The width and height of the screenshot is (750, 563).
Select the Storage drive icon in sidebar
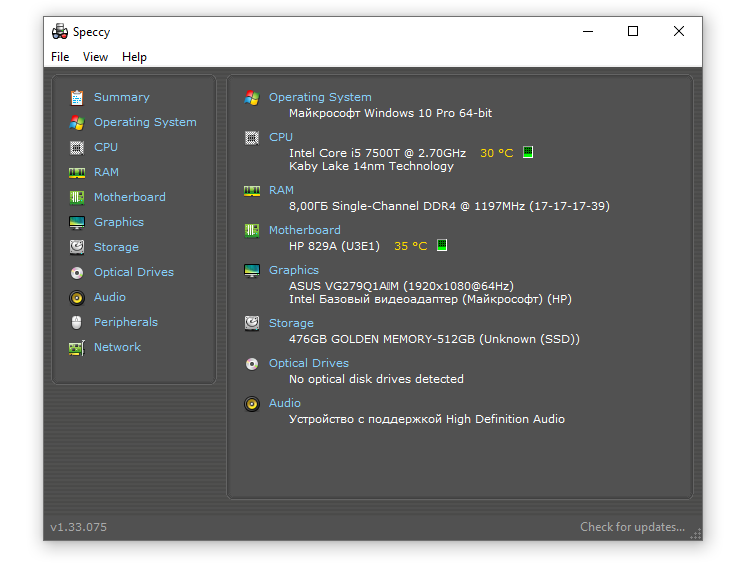(x=77, y=247)
